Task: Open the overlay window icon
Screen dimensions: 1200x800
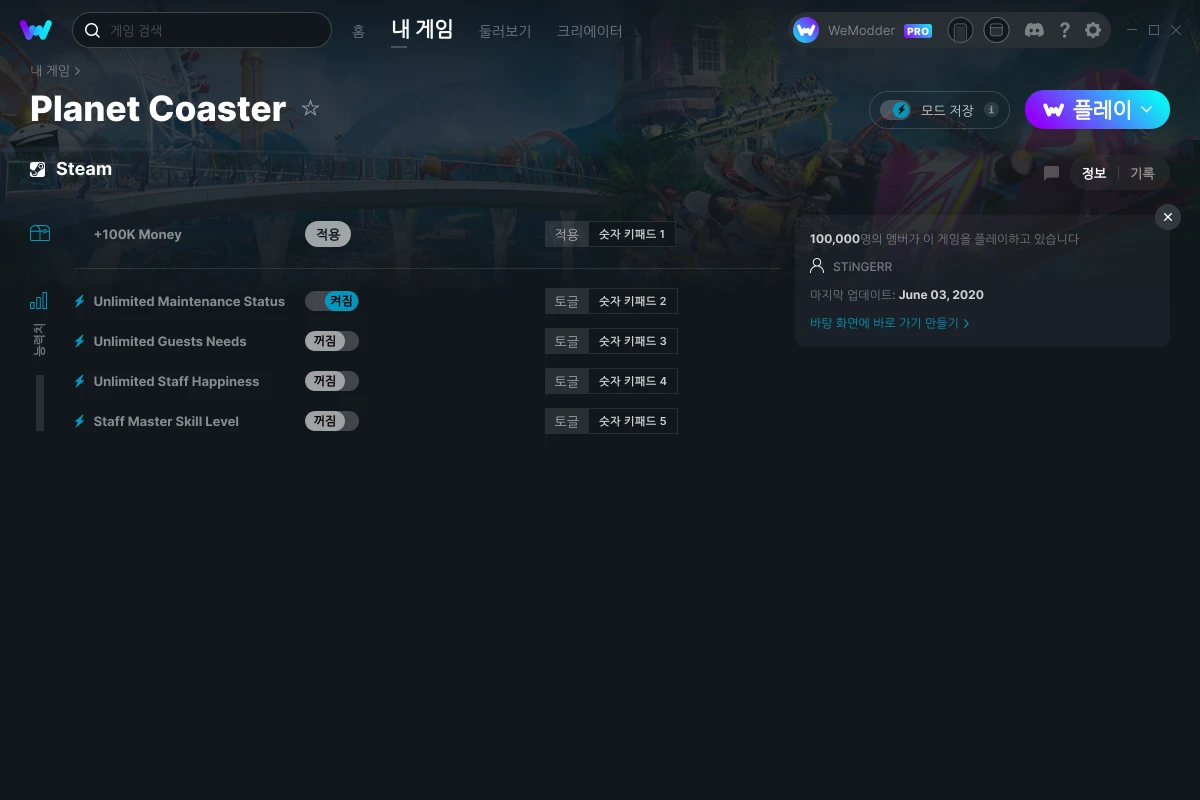Action: pyautogui.click(x=996, y=30)
